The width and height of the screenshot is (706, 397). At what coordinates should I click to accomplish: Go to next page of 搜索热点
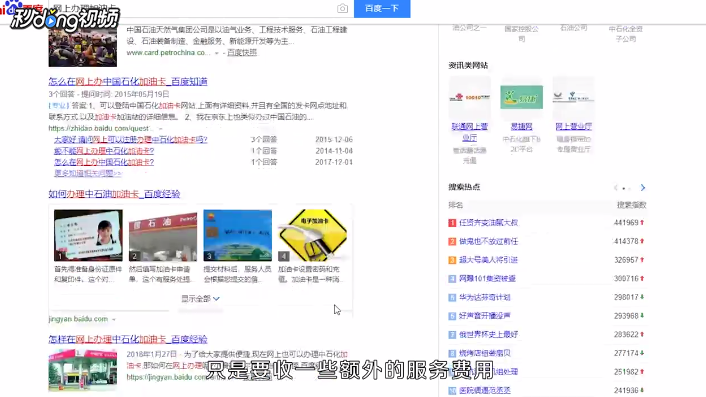click(643, 187)
